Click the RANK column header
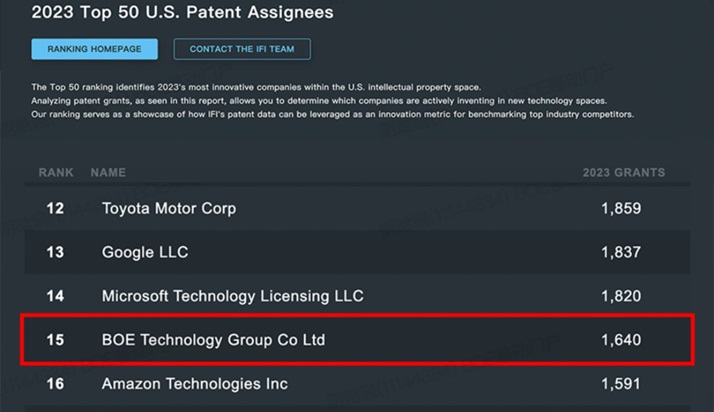 point(56,173)
